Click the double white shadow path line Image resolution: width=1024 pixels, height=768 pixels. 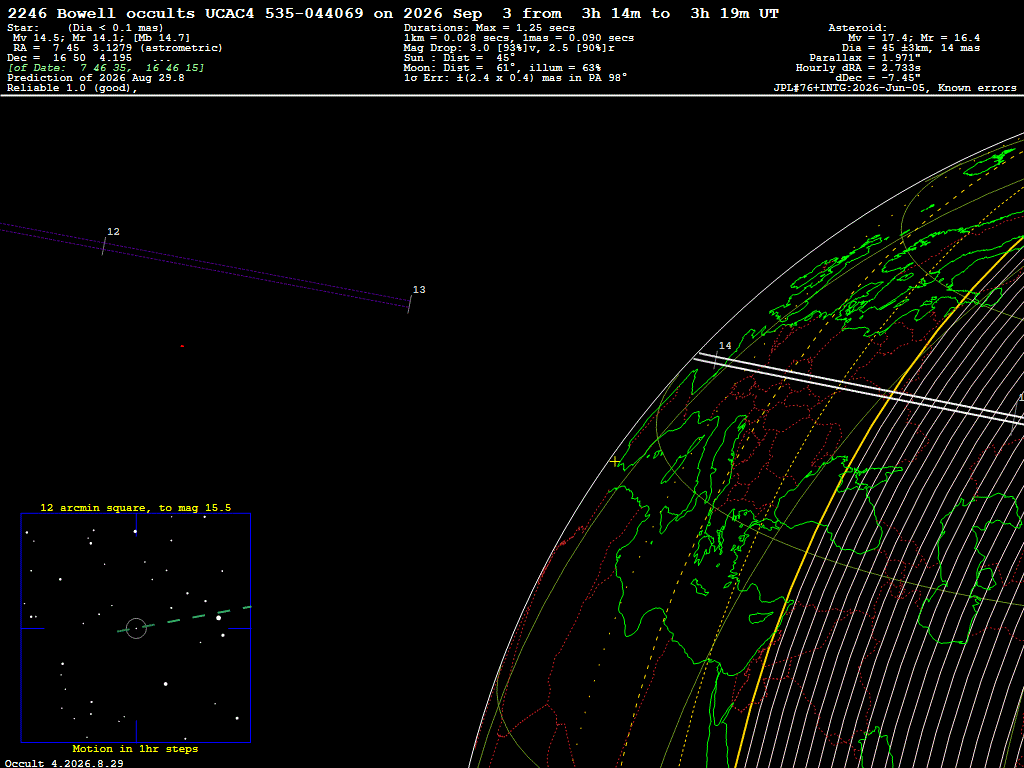861,387
